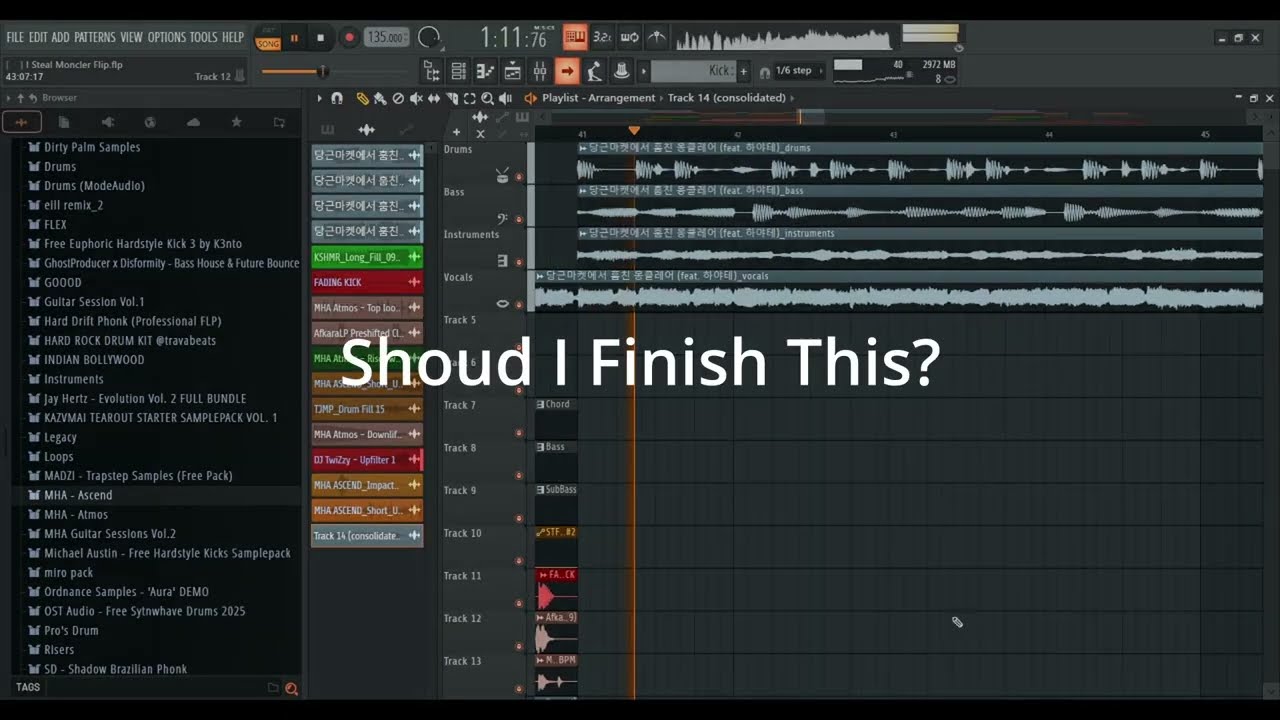Click the Vocals track lips icon
Screen dimensions: 1280x720
point(502,303)
